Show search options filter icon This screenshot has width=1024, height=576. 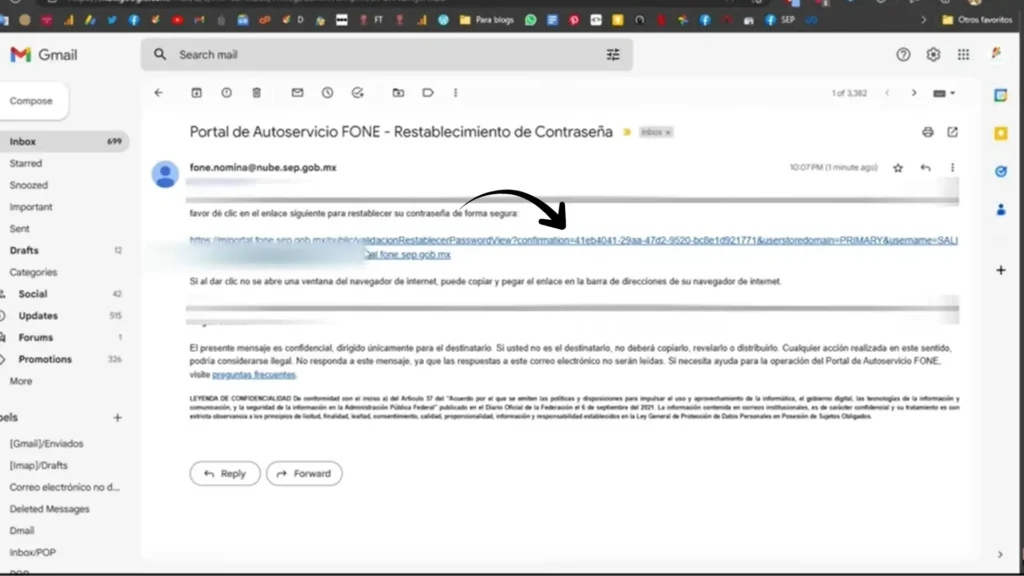pos(613,55)
